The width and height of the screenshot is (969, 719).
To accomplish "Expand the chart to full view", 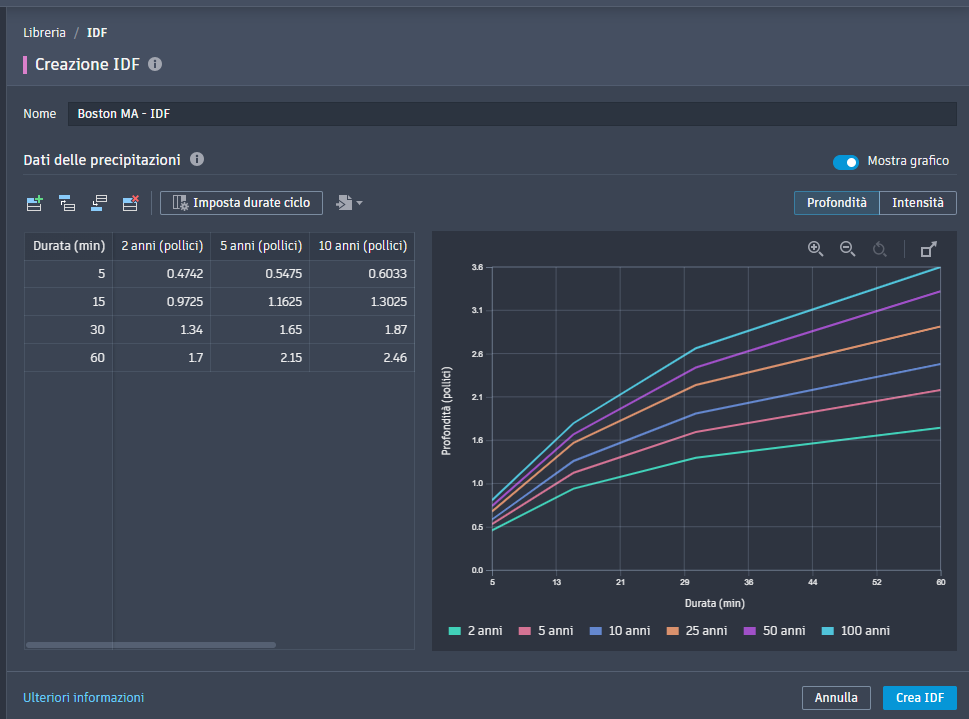I will 928,249.
